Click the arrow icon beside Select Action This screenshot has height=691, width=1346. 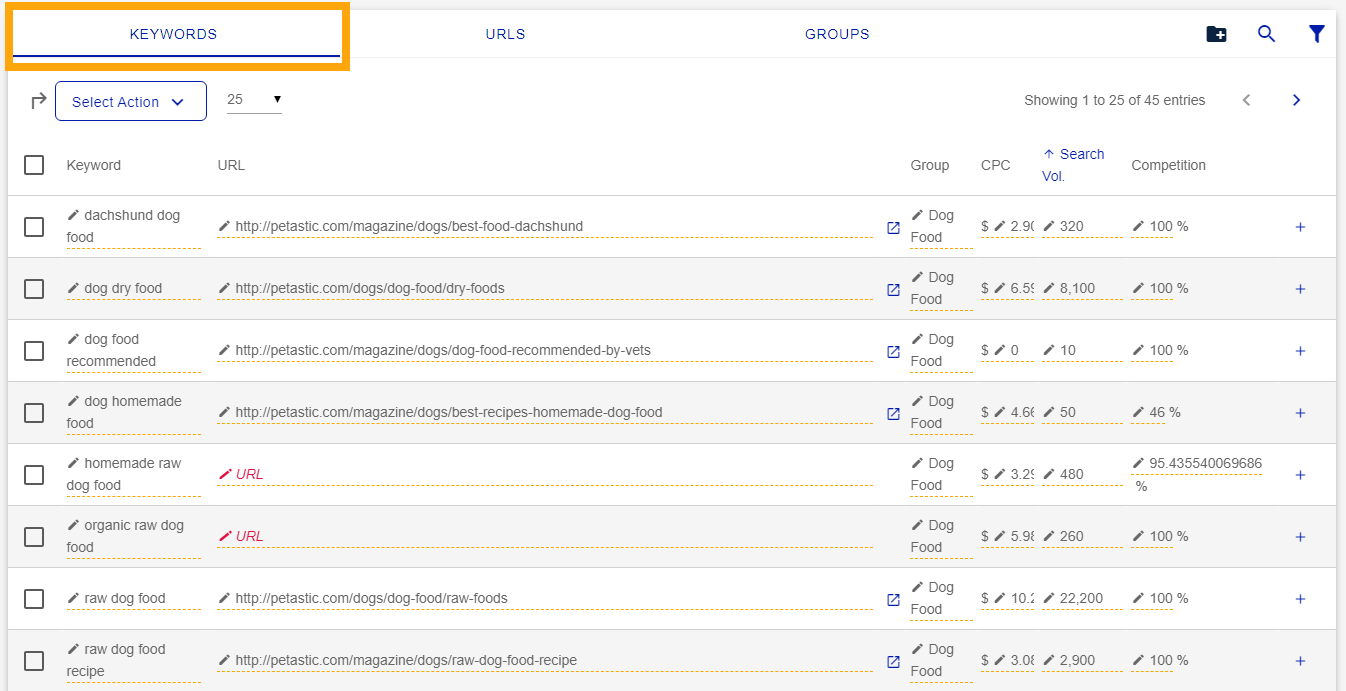pyautogui.click(x=38, y=101)
